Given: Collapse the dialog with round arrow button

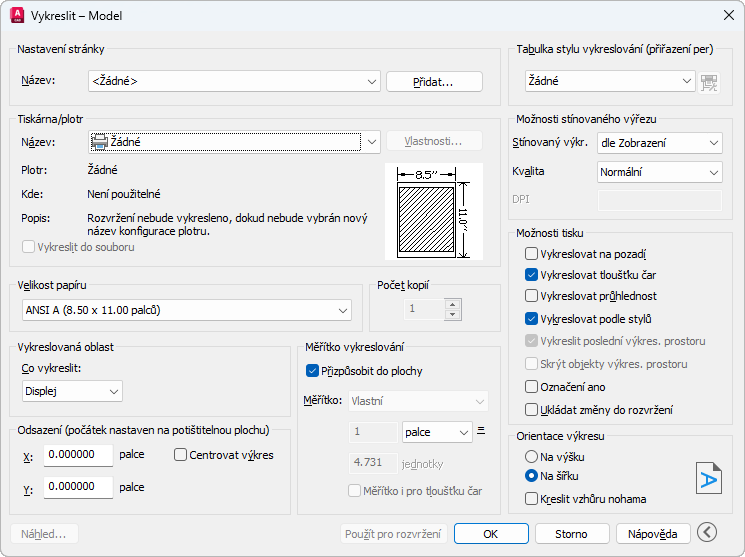Looking at the screenshot, I should coord(707,532).
